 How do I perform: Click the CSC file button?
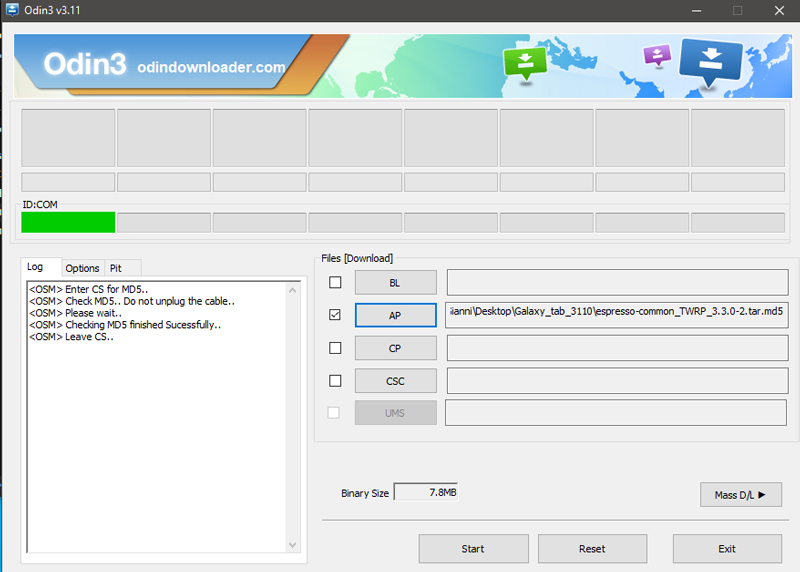coord(395,381)
